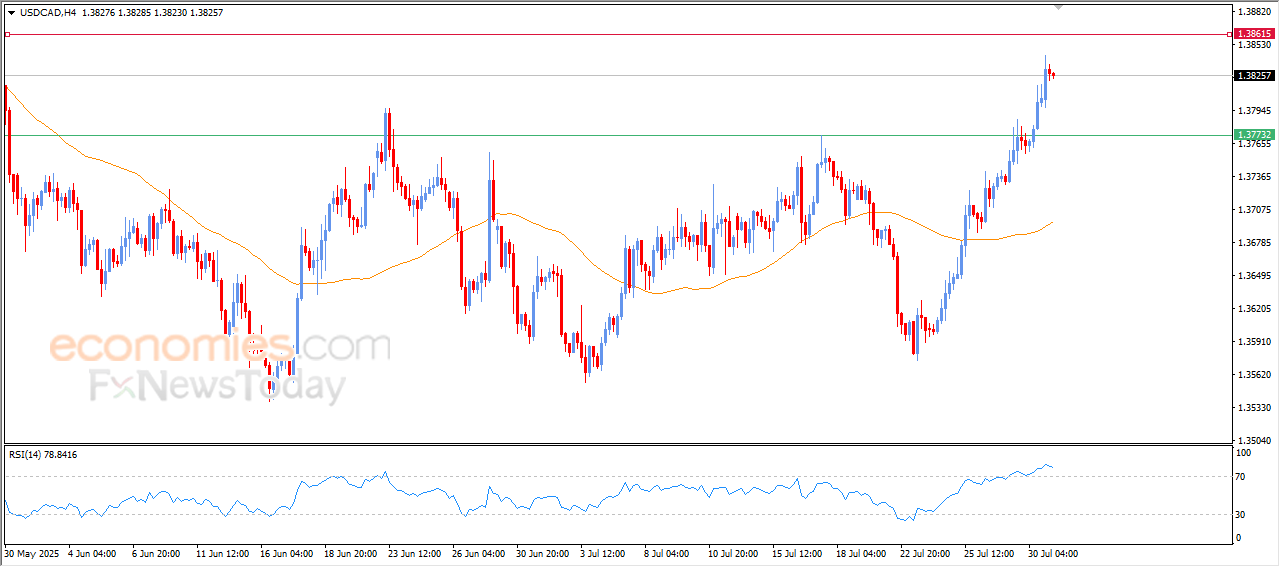Click the 15 Jul 12:00 date label

pos(799,553)
